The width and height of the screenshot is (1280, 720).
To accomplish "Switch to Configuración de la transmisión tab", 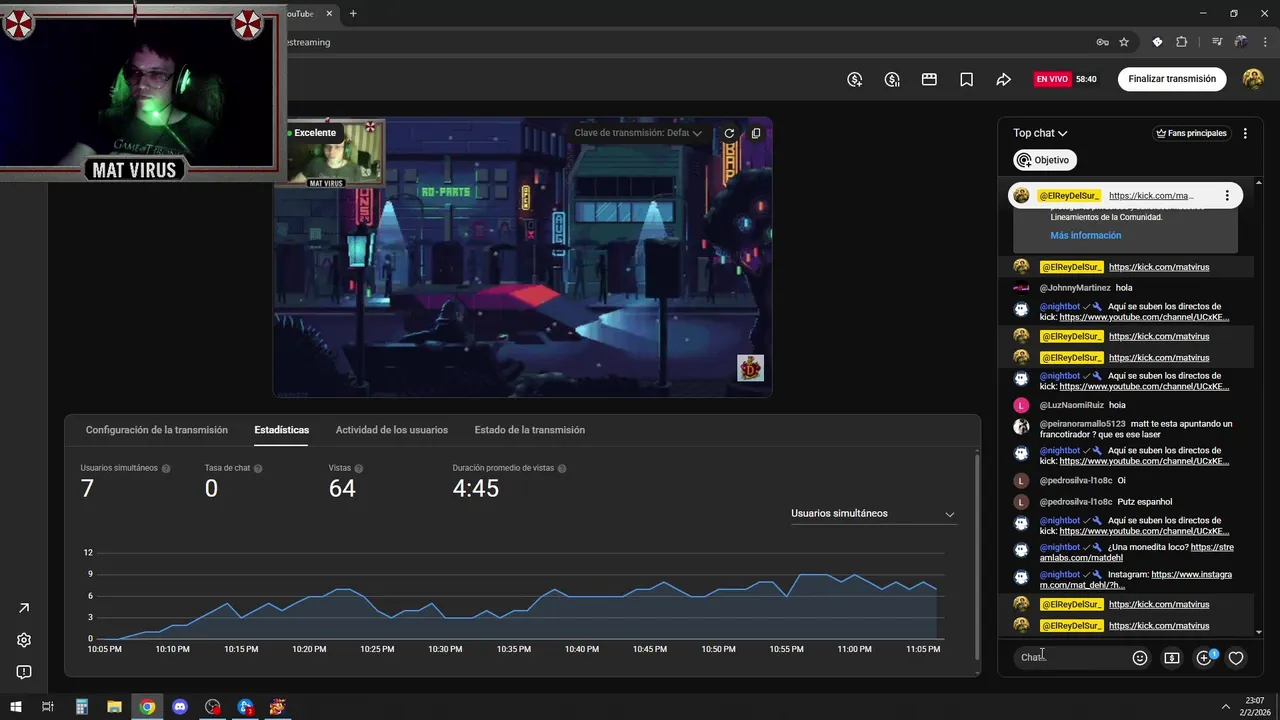I will 157,430.
